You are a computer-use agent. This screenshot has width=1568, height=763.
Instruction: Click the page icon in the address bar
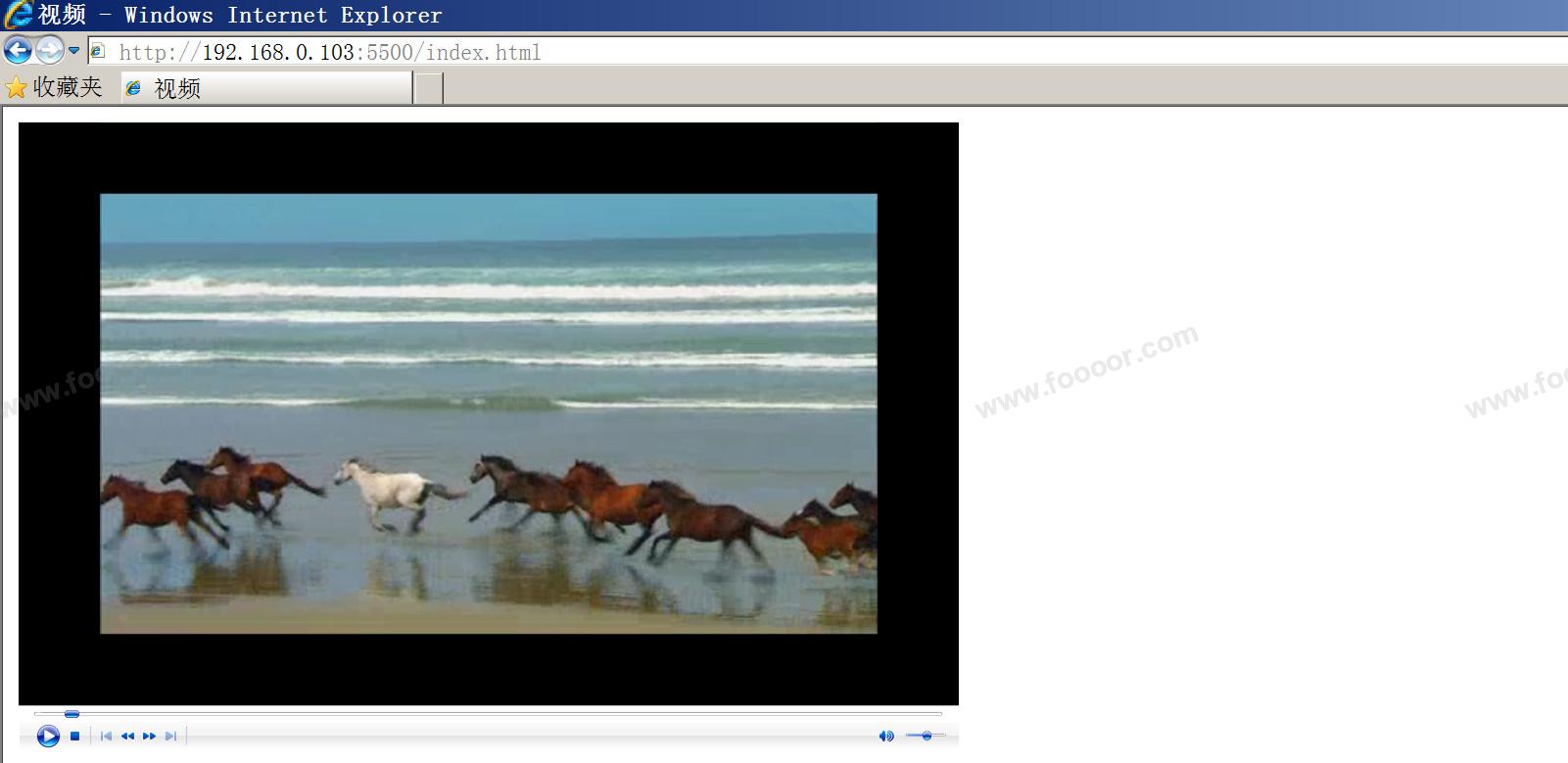98,51
